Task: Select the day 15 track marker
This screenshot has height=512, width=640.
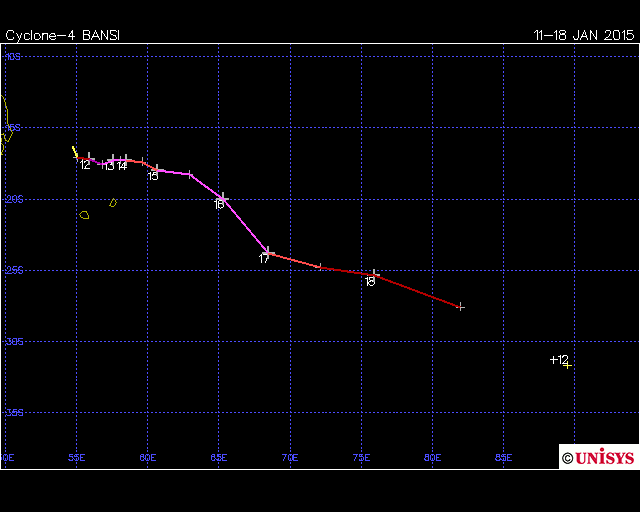Action: [156, 168]
